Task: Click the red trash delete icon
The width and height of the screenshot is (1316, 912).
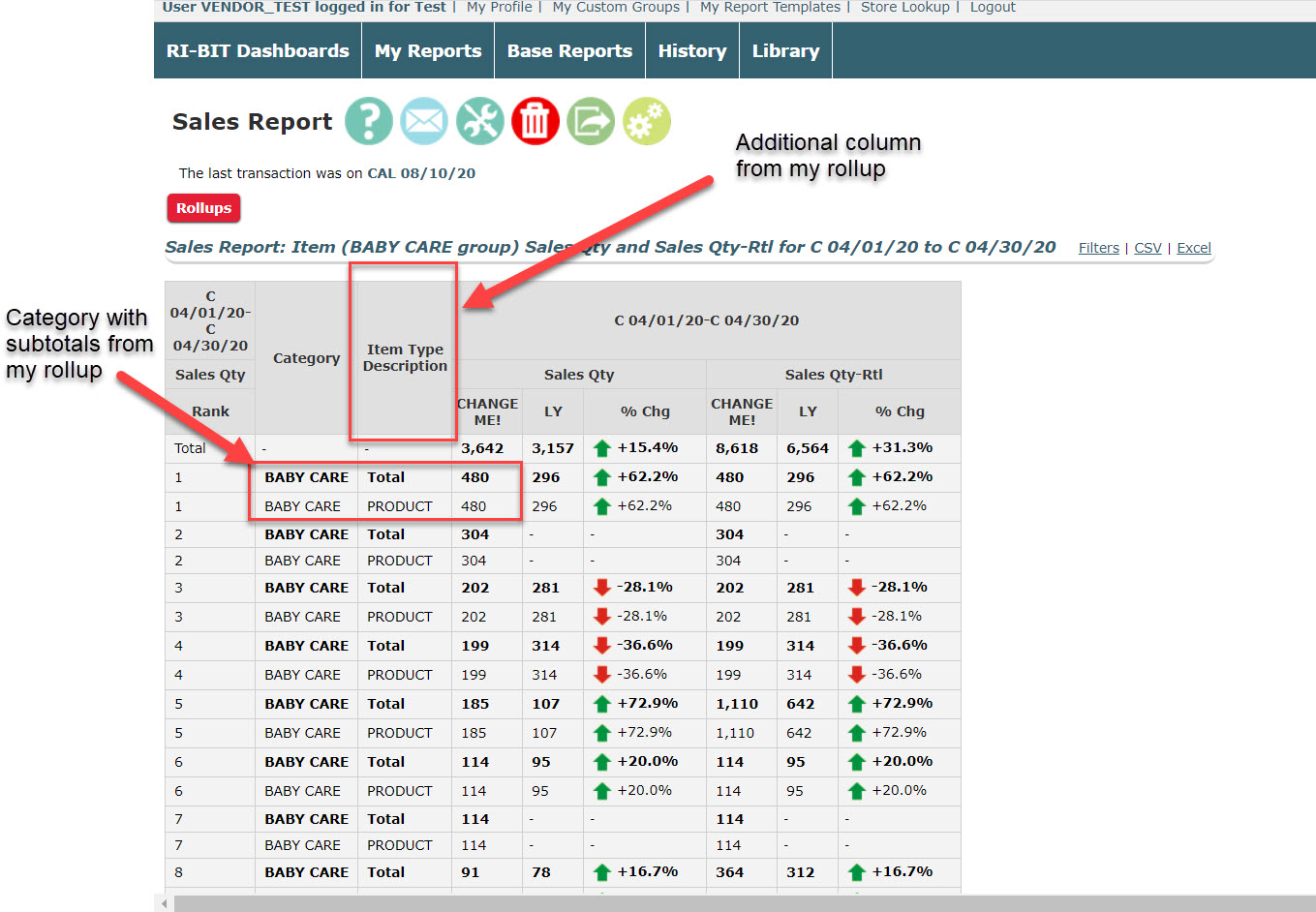Action: point(536,122)
